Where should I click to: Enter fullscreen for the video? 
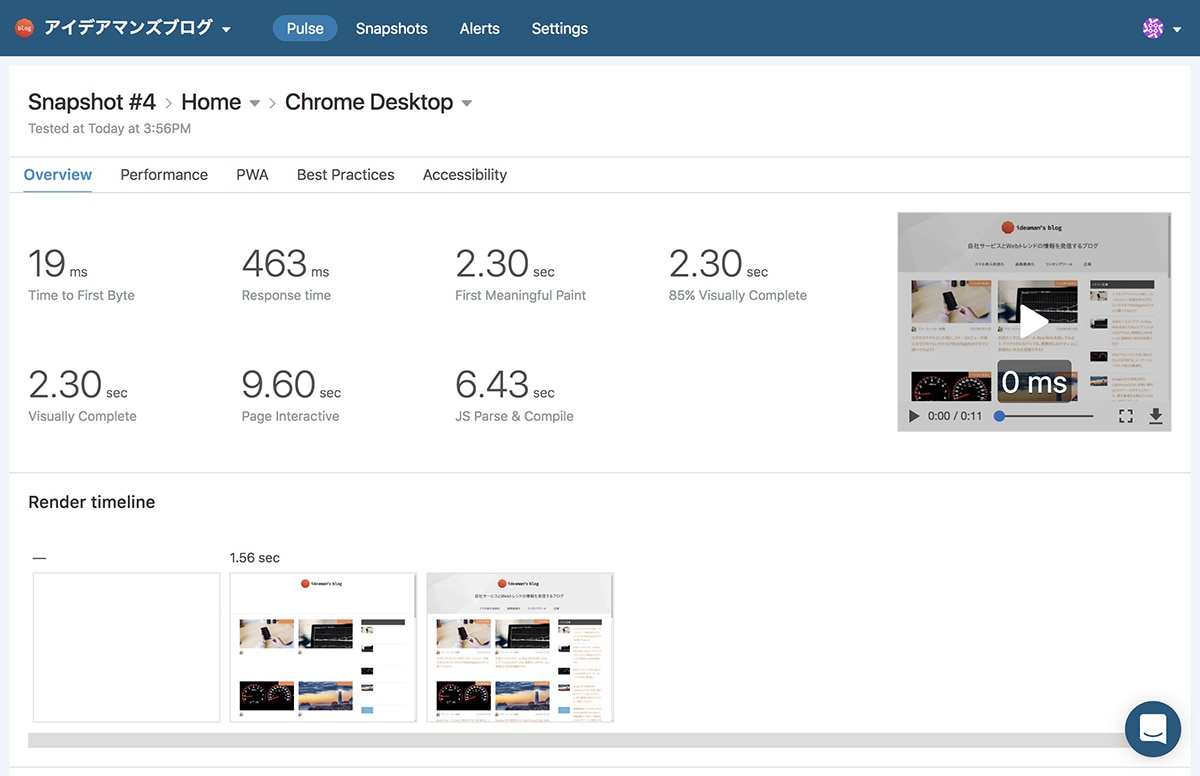click(1126, 416)
